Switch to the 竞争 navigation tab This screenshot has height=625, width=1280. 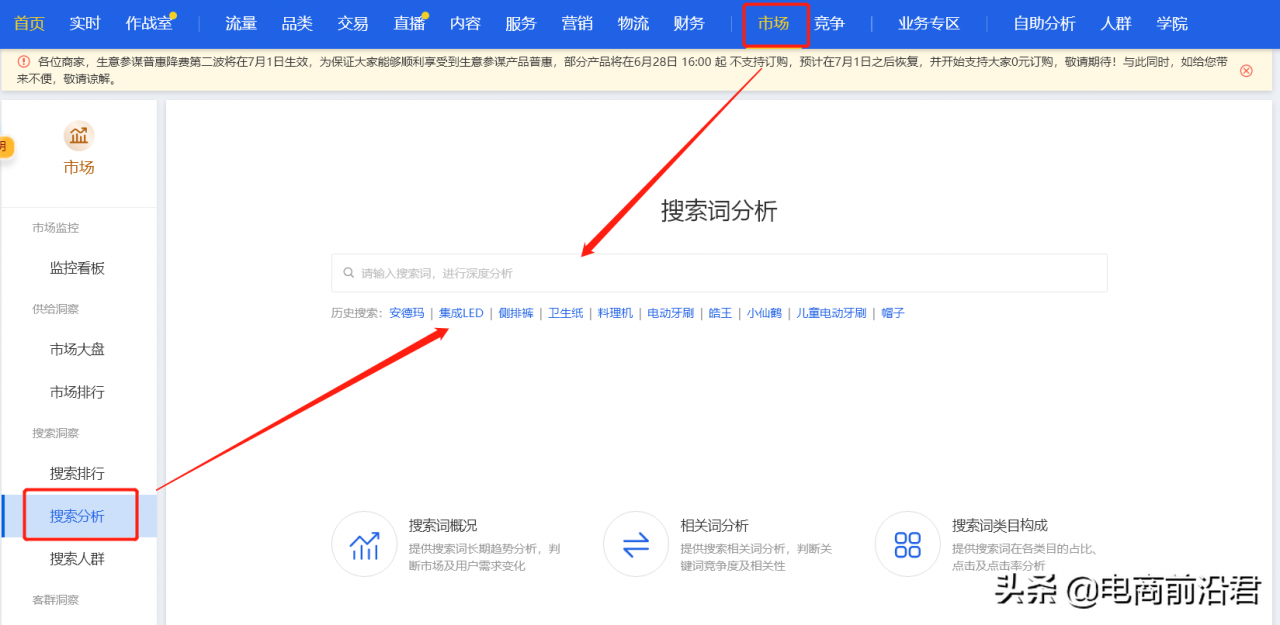point(829,25)
